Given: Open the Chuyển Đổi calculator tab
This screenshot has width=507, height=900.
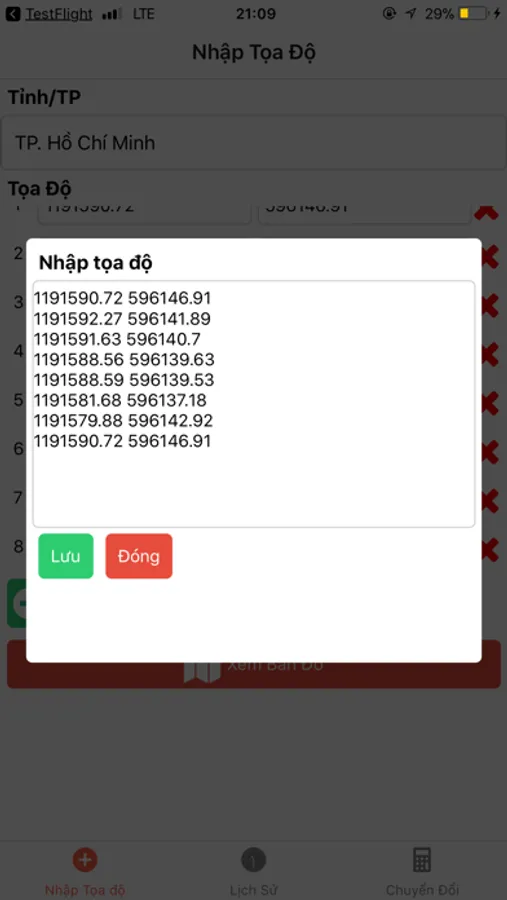Looking at the screenshot, I should click(x=422, y=872).
